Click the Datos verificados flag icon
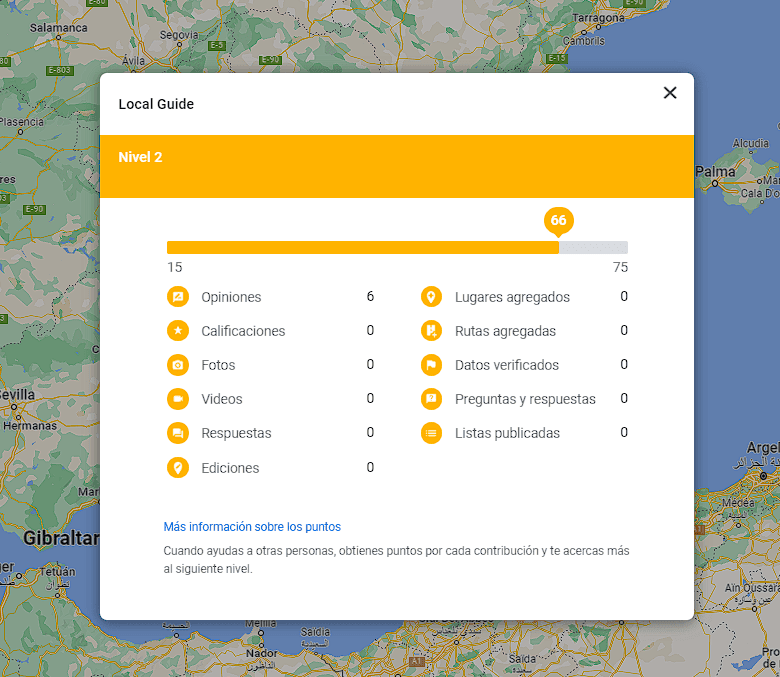 431,365
